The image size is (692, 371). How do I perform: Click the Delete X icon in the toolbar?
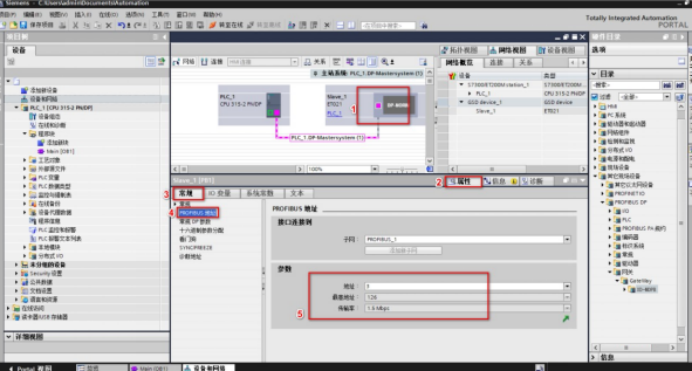pyautogui.click(x=109, y=25)
